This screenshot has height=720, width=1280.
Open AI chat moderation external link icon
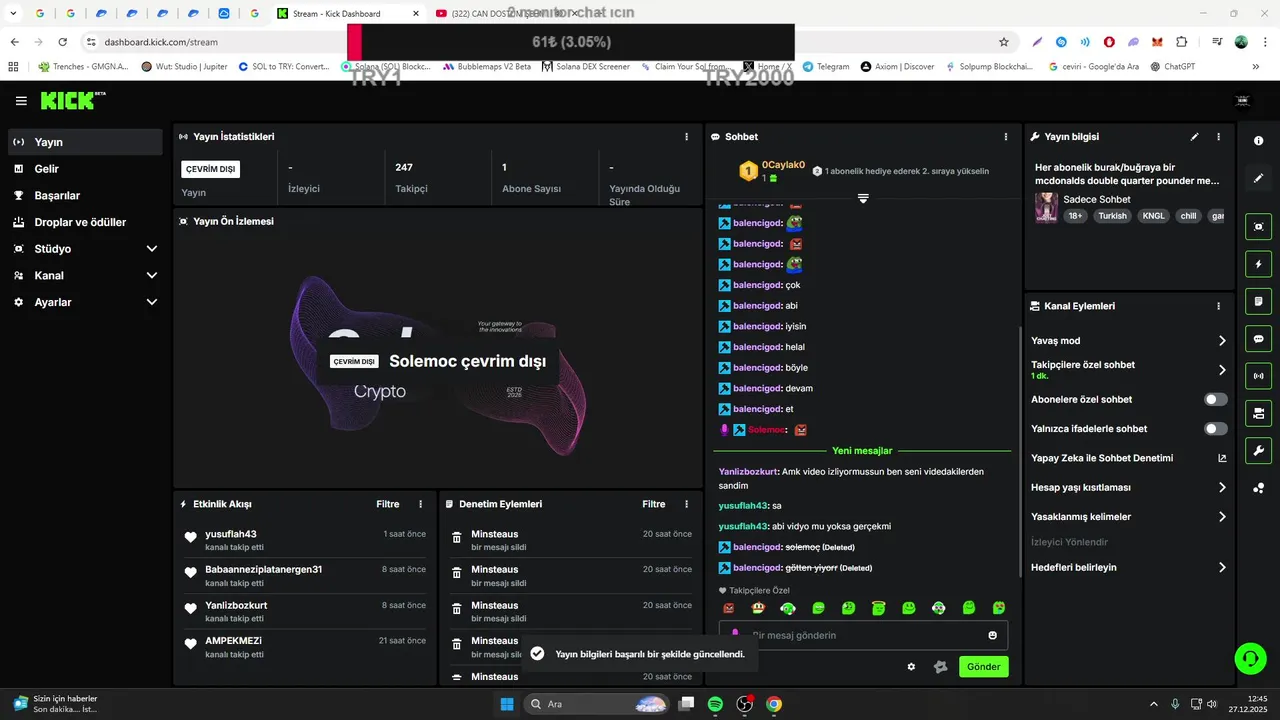coord(1221,458)
